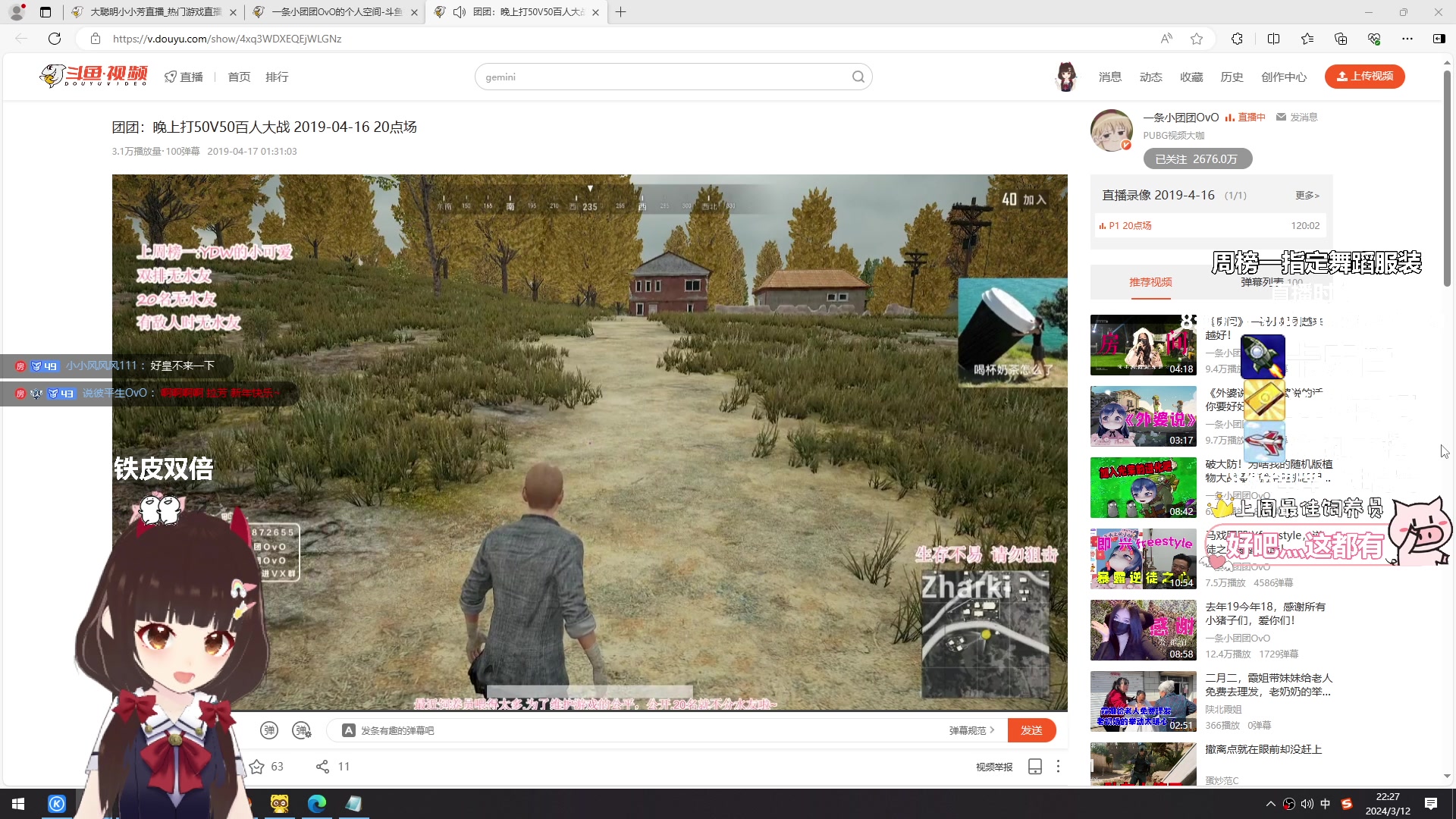Click the 直播中 live status link
The image size is (1456, 819).
pos(1245,118)
